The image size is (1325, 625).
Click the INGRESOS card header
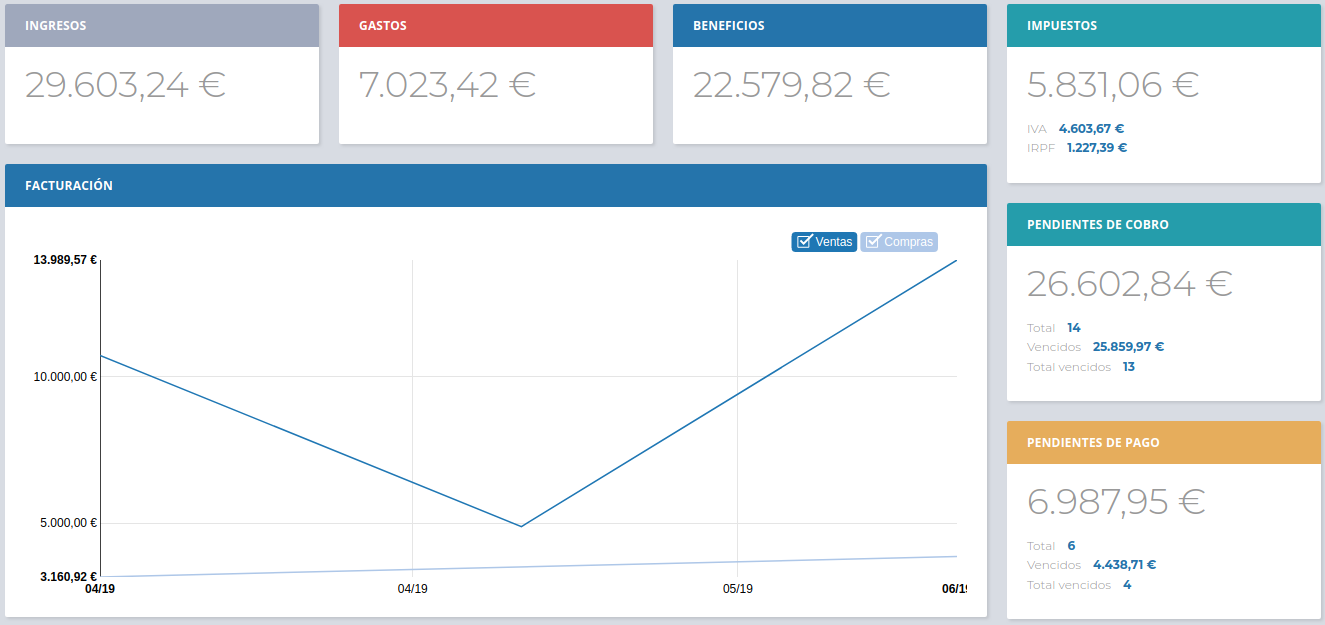coord(162,26)
